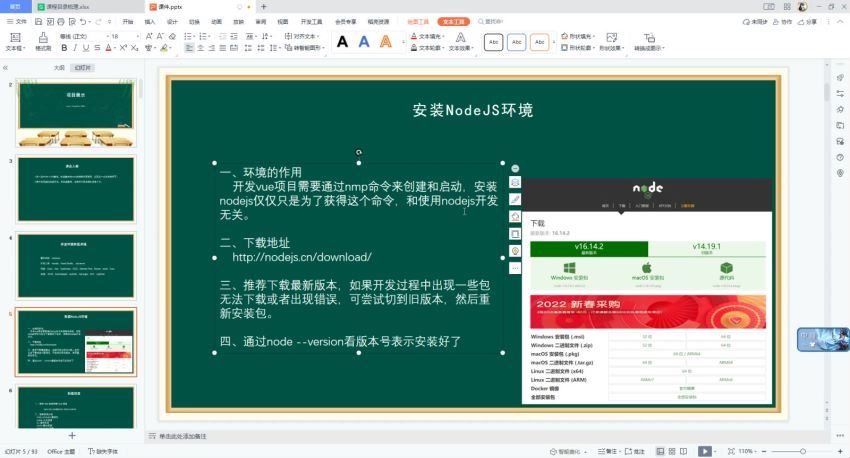Select the blue A text style preset
Image resolution: width=850 pixels, height=458 pixels.
pyautogui.click(x=364, y=41)
